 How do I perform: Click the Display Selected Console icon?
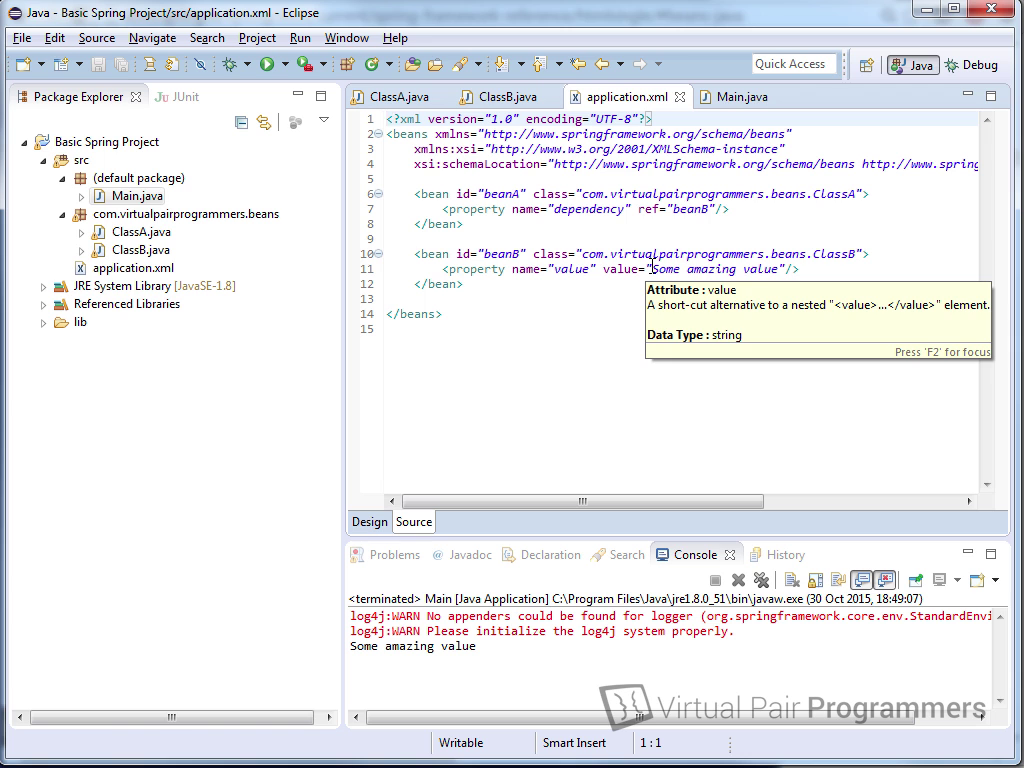[940, 580]
